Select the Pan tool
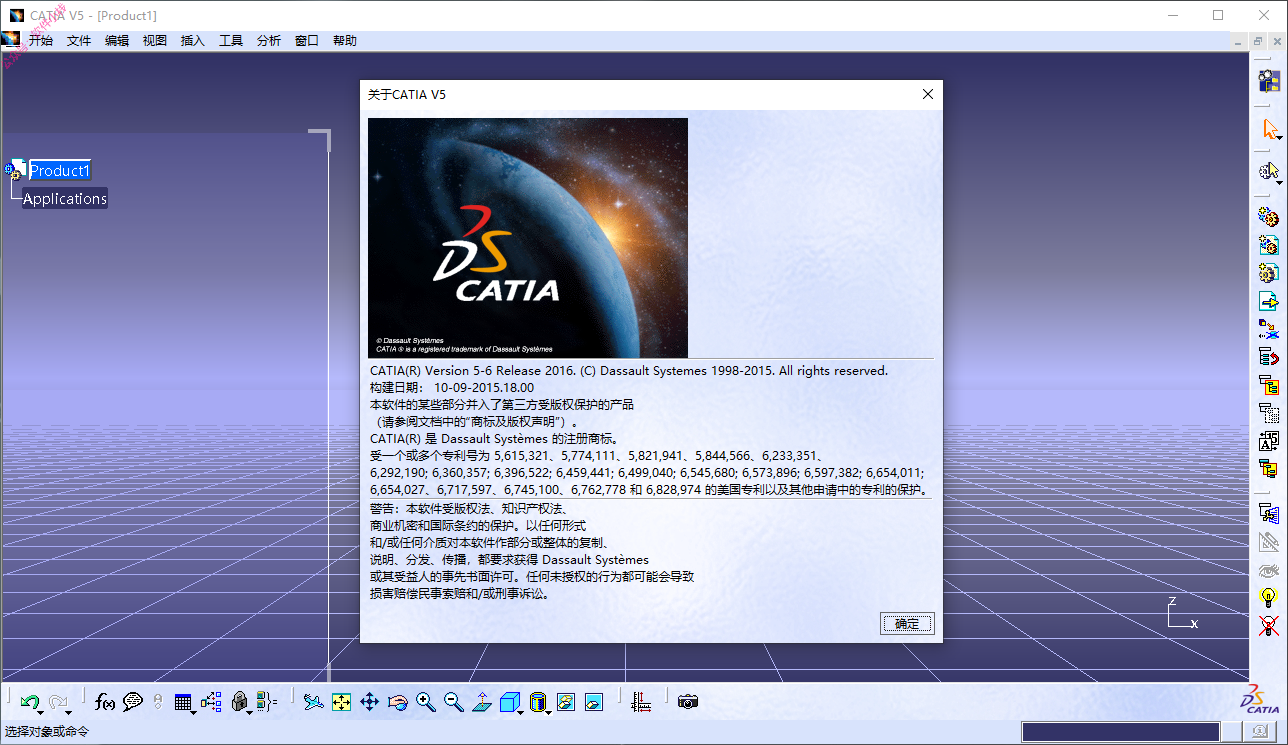Viewport: 1288px width, 745px height. tap(369, 702)
